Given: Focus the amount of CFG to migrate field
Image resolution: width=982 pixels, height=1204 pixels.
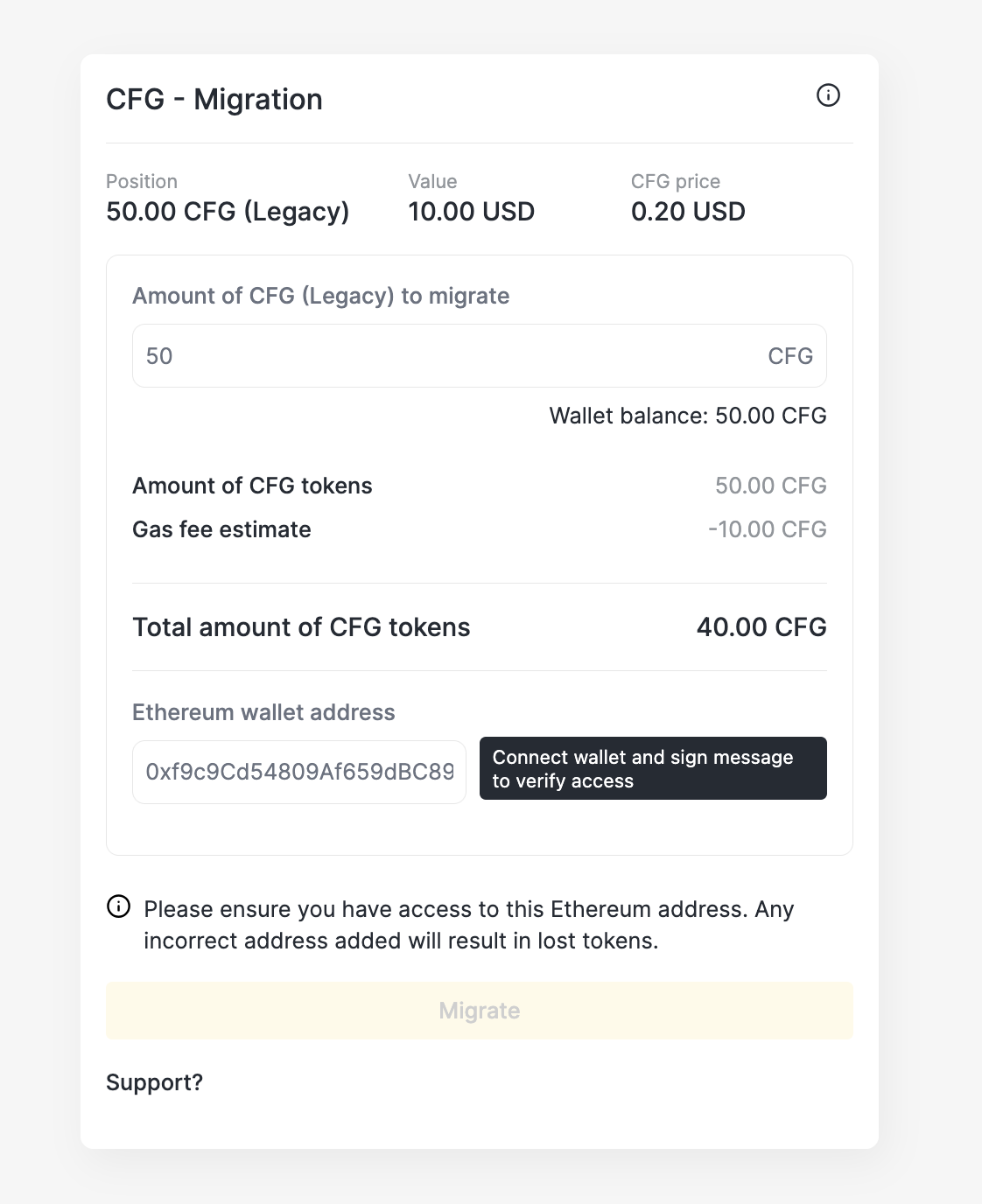Looking at the screenshot, I should tap(446, 356).
